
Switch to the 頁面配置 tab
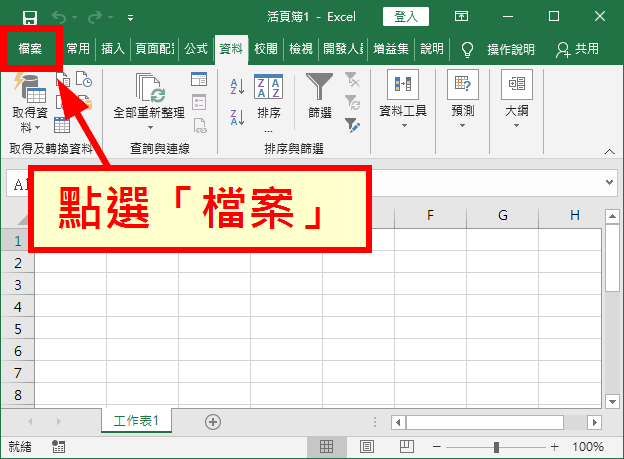(154, 49)
